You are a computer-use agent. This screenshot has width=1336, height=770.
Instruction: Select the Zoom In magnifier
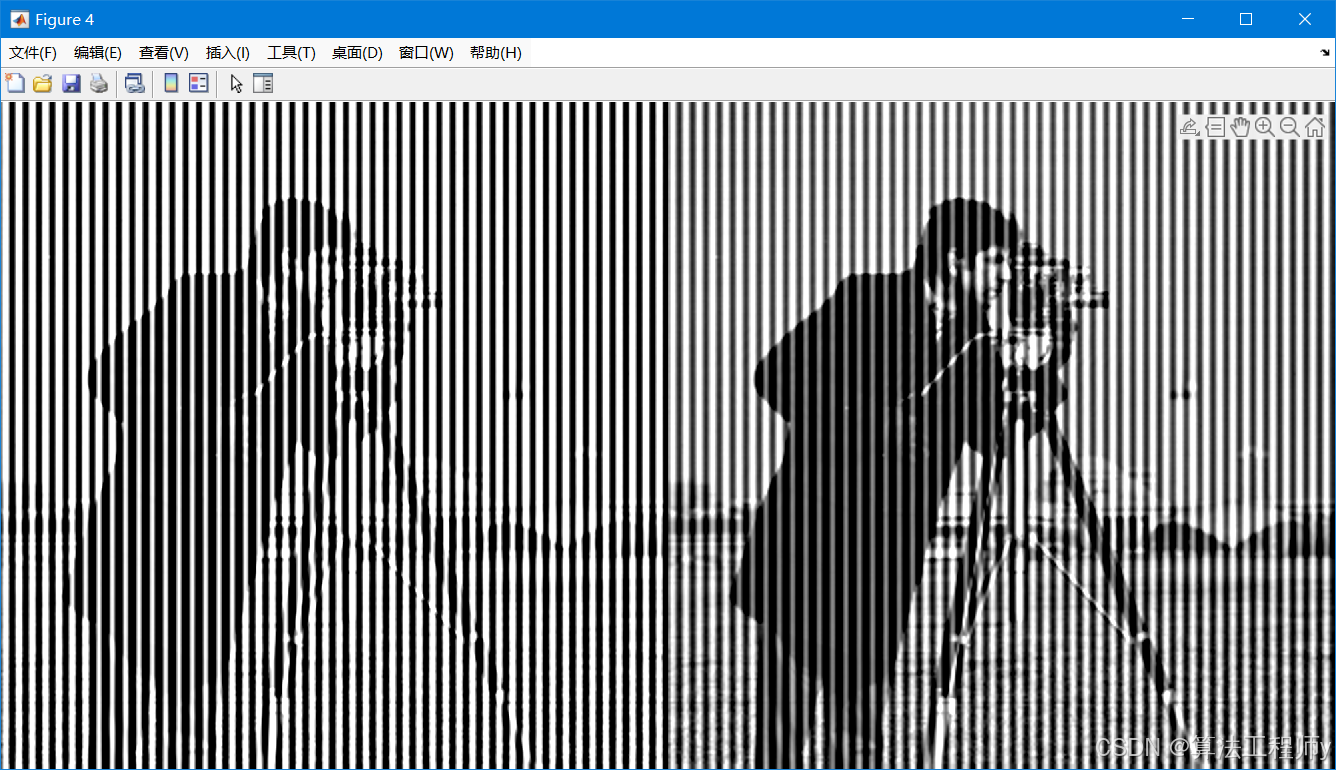coord(1265,127)
